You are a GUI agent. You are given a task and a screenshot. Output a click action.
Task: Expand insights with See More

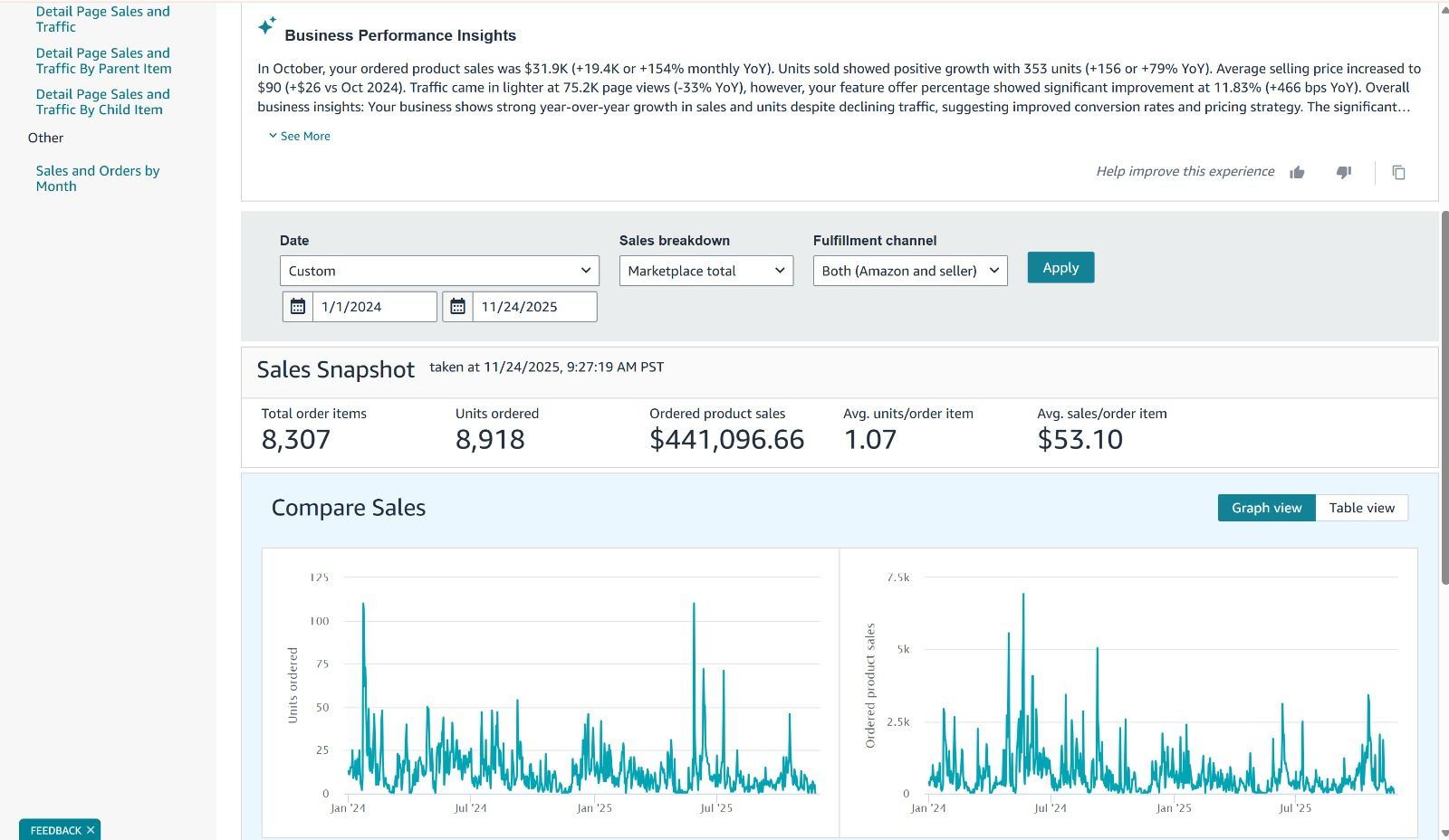[x=300, y=136]
